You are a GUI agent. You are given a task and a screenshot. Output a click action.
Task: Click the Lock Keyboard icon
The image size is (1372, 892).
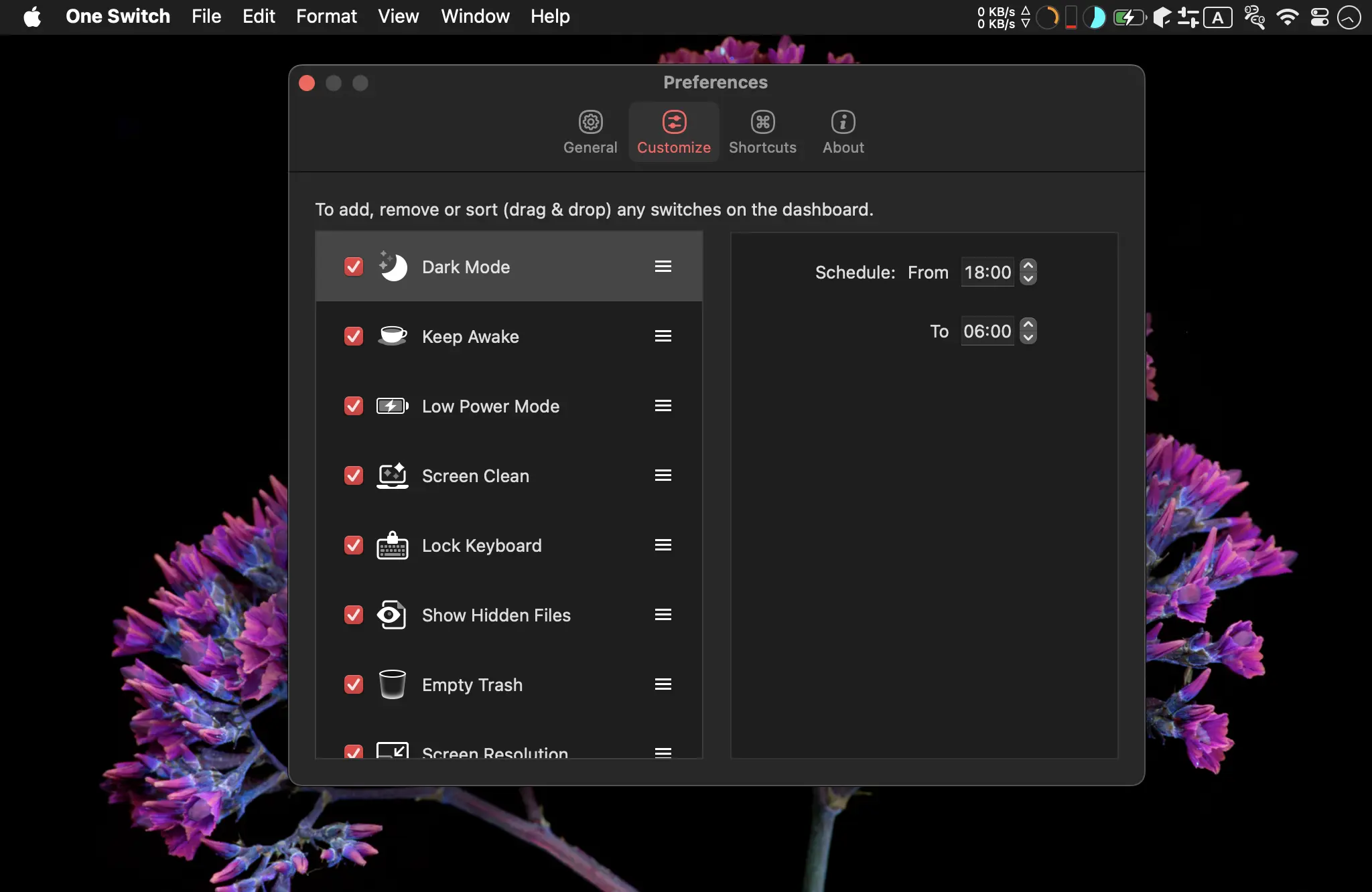point(393,545)
